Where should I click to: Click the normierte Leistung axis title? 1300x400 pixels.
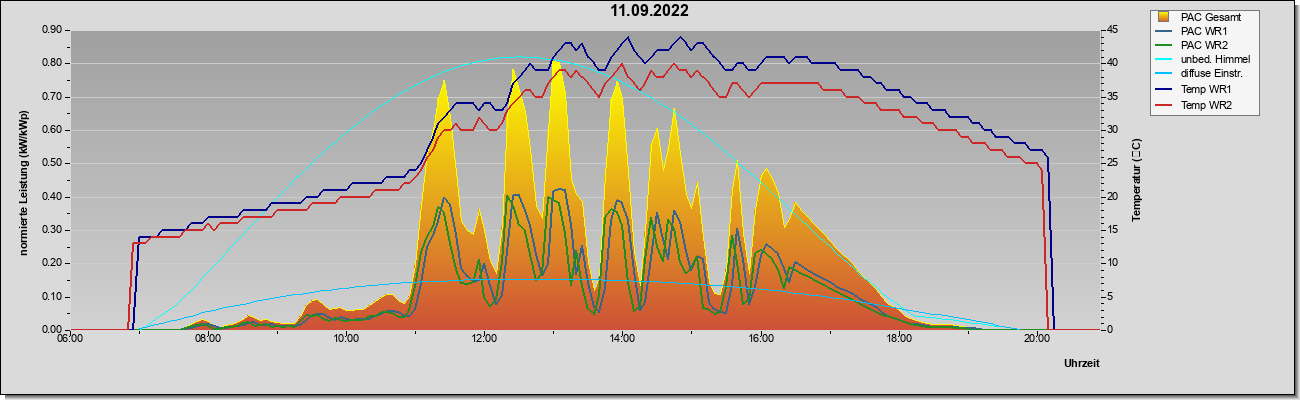(x=23, y=181)
